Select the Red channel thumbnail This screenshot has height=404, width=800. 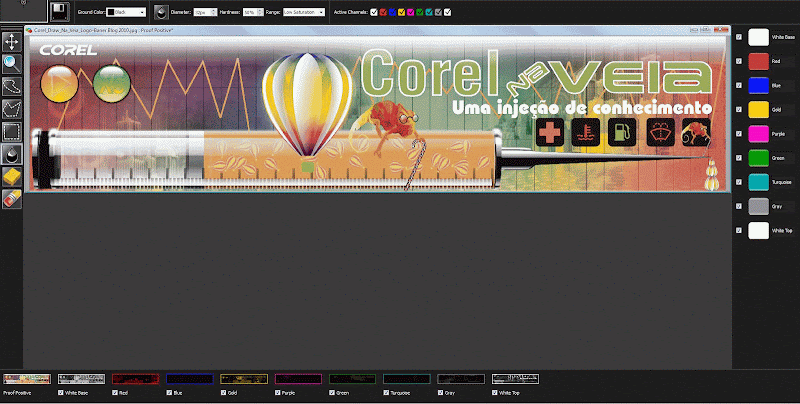pyautogui.click(x=135, y=379)
